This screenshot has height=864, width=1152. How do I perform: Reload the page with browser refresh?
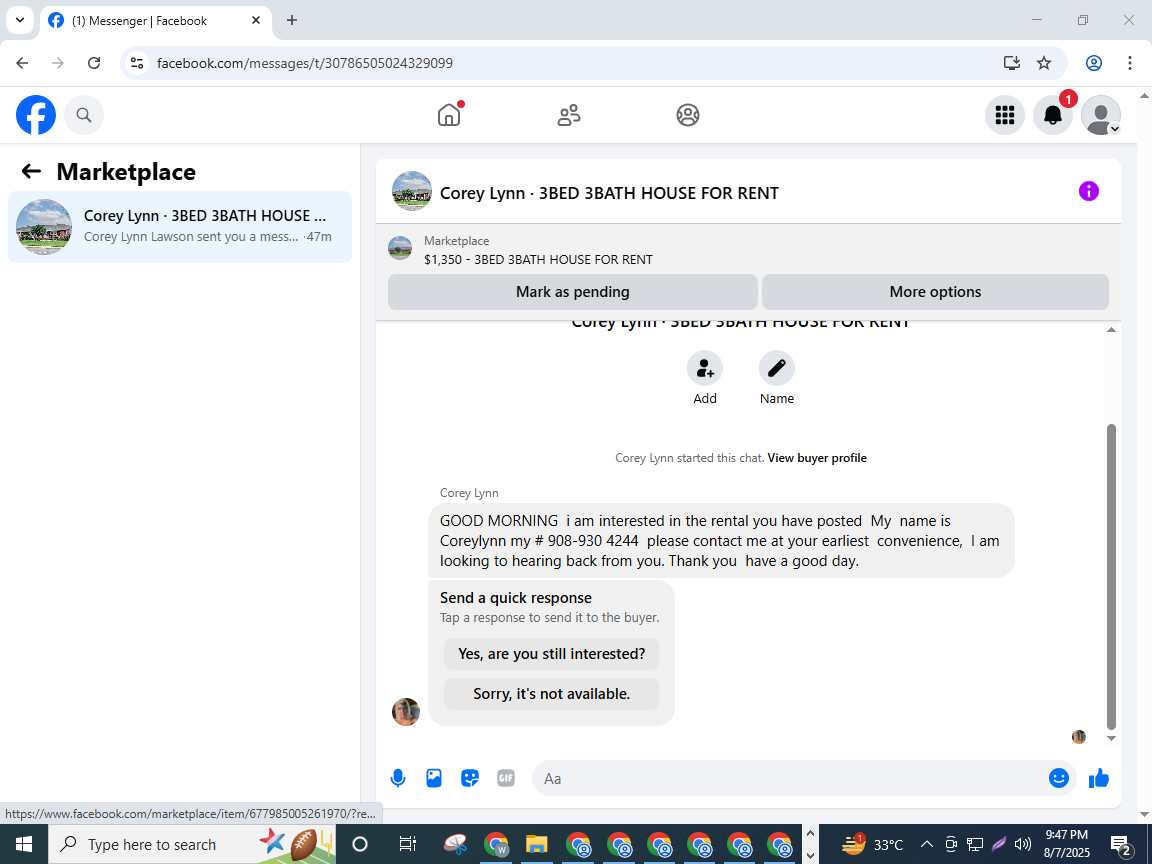pyautogui.click(x=94, y=63)
